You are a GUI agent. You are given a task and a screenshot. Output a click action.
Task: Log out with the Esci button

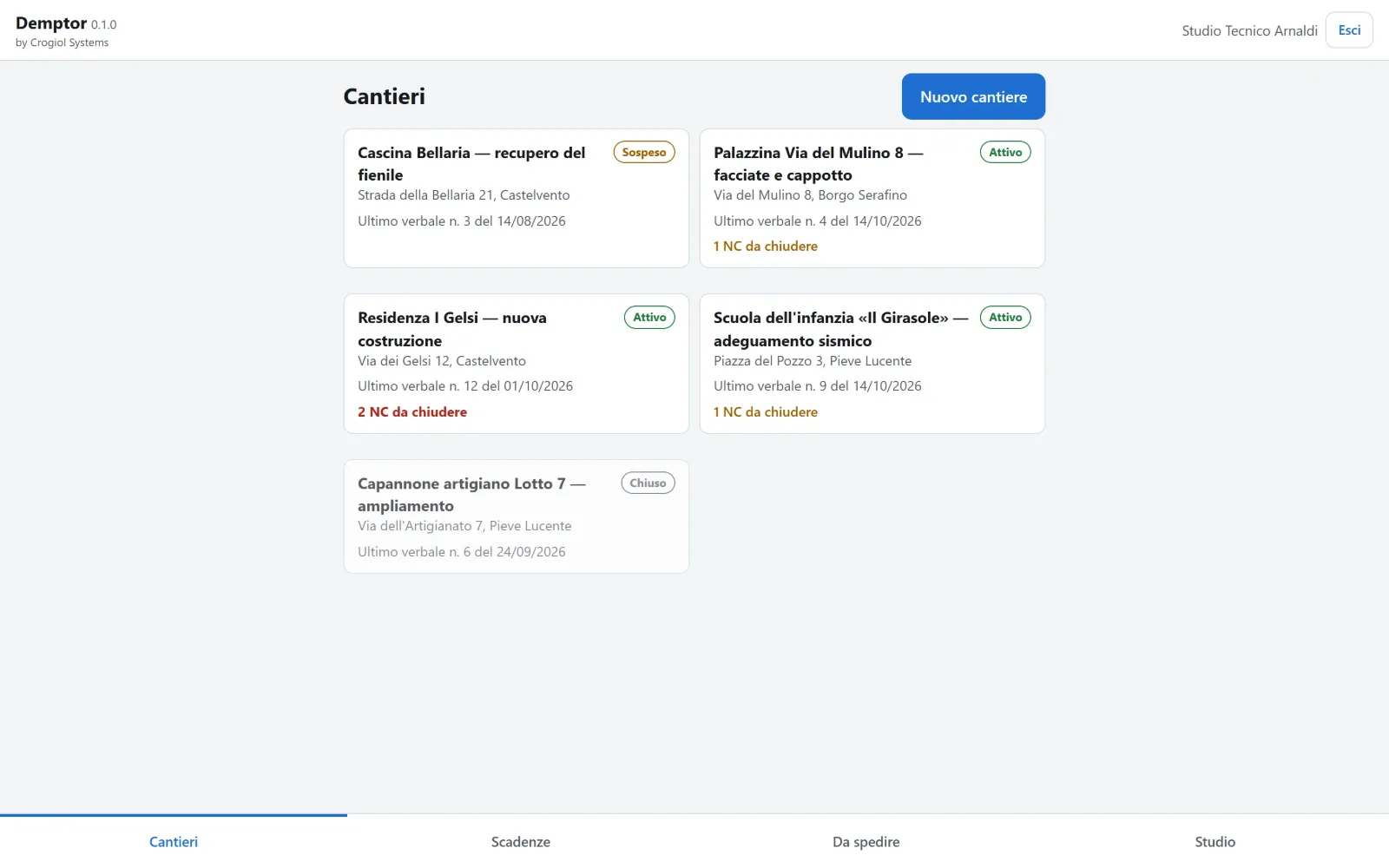[x=1349, y=30]
